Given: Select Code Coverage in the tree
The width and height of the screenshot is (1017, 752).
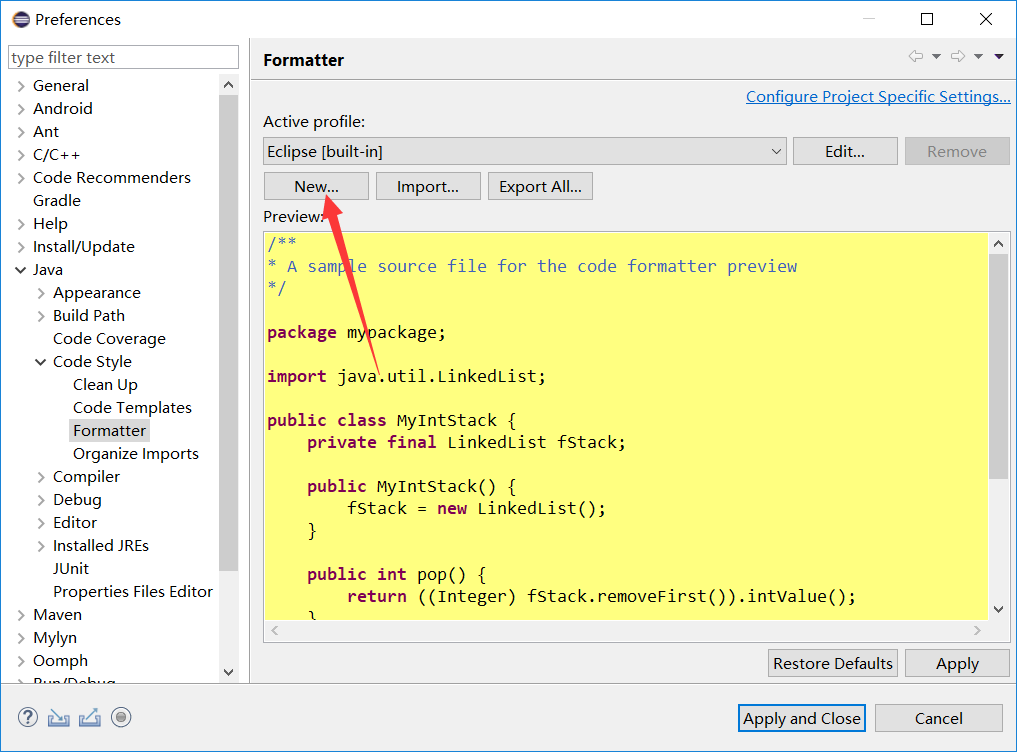Looking at the screenshot, I should pos(109,339).
